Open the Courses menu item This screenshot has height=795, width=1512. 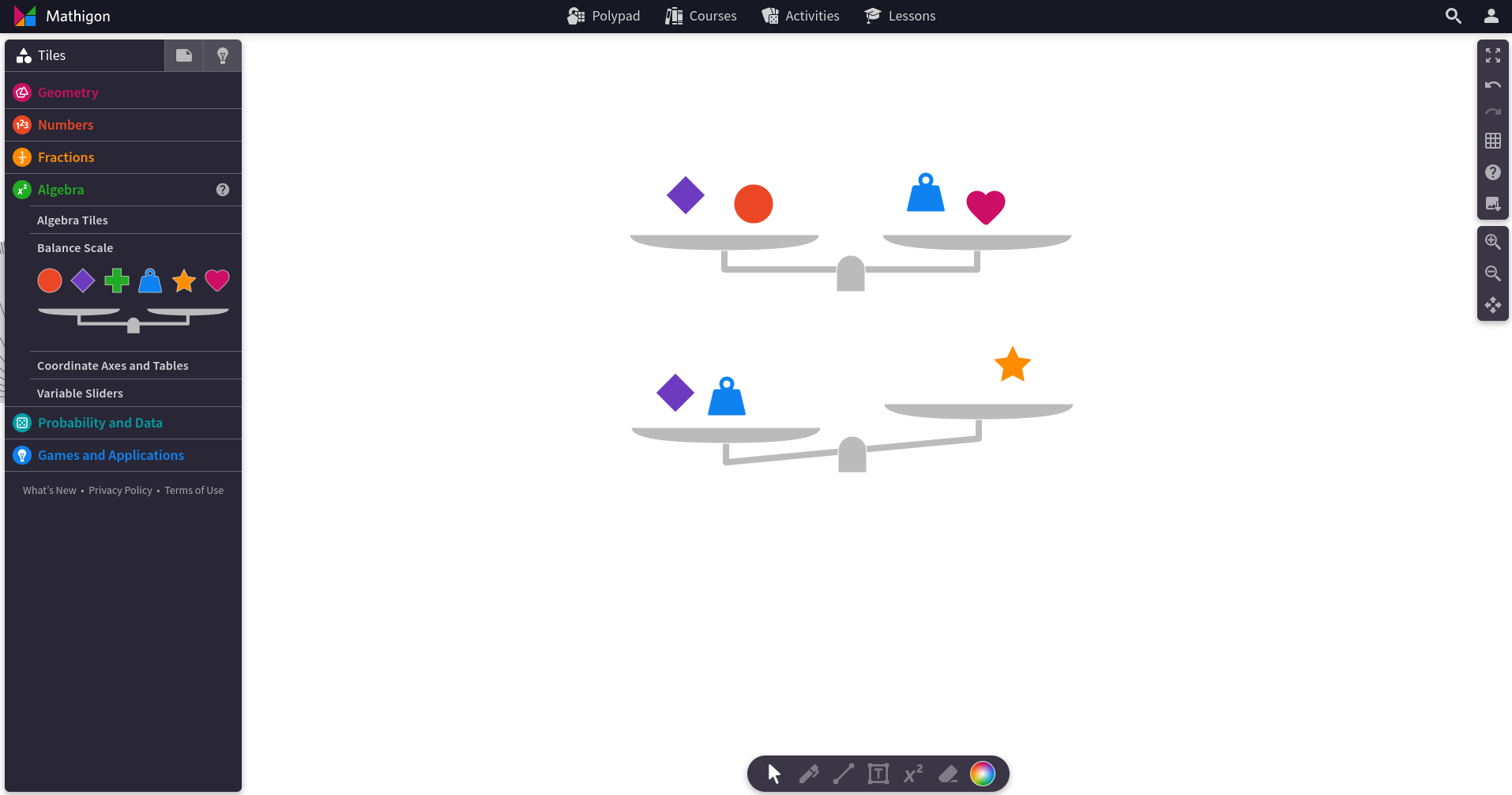701,16
